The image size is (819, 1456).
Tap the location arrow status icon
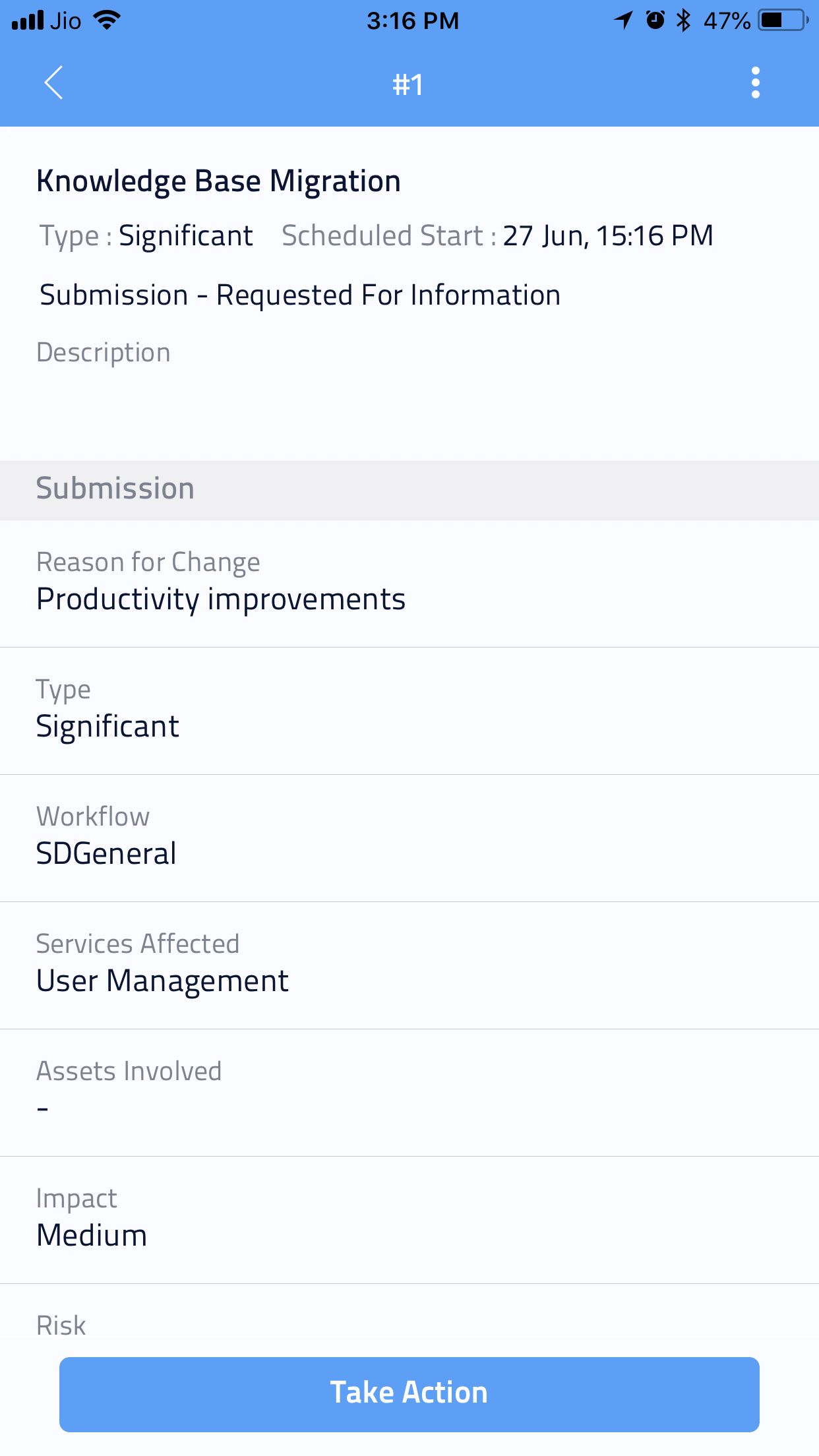(x=623, y=20)
